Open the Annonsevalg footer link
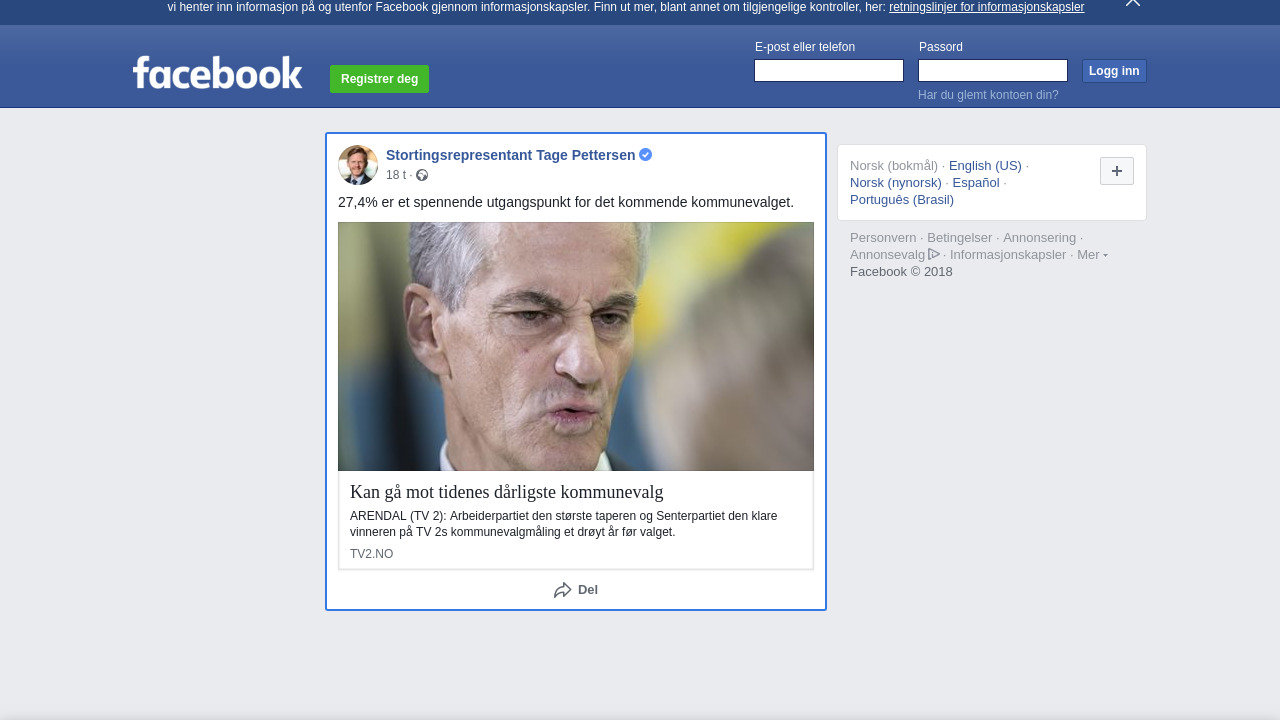The image size is (1280, 720). pos(888,255)
